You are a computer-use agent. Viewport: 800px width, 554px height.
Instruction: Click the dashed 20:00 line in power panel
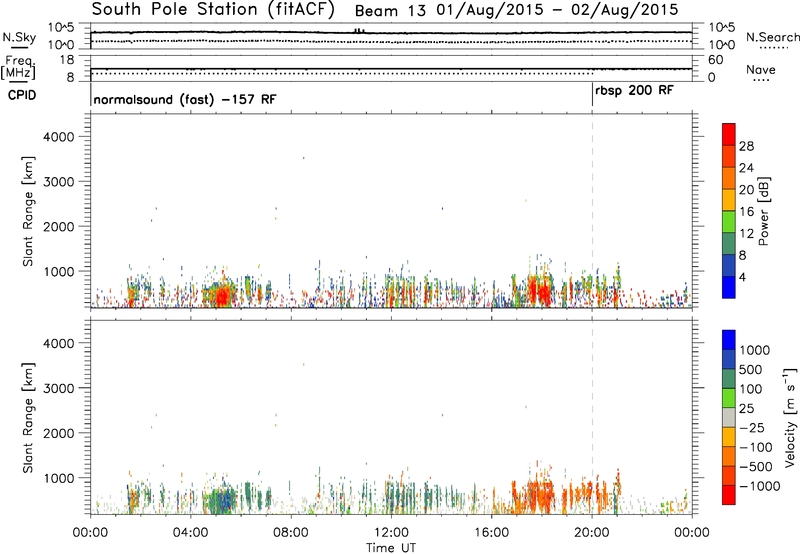(x=592, y=211)
